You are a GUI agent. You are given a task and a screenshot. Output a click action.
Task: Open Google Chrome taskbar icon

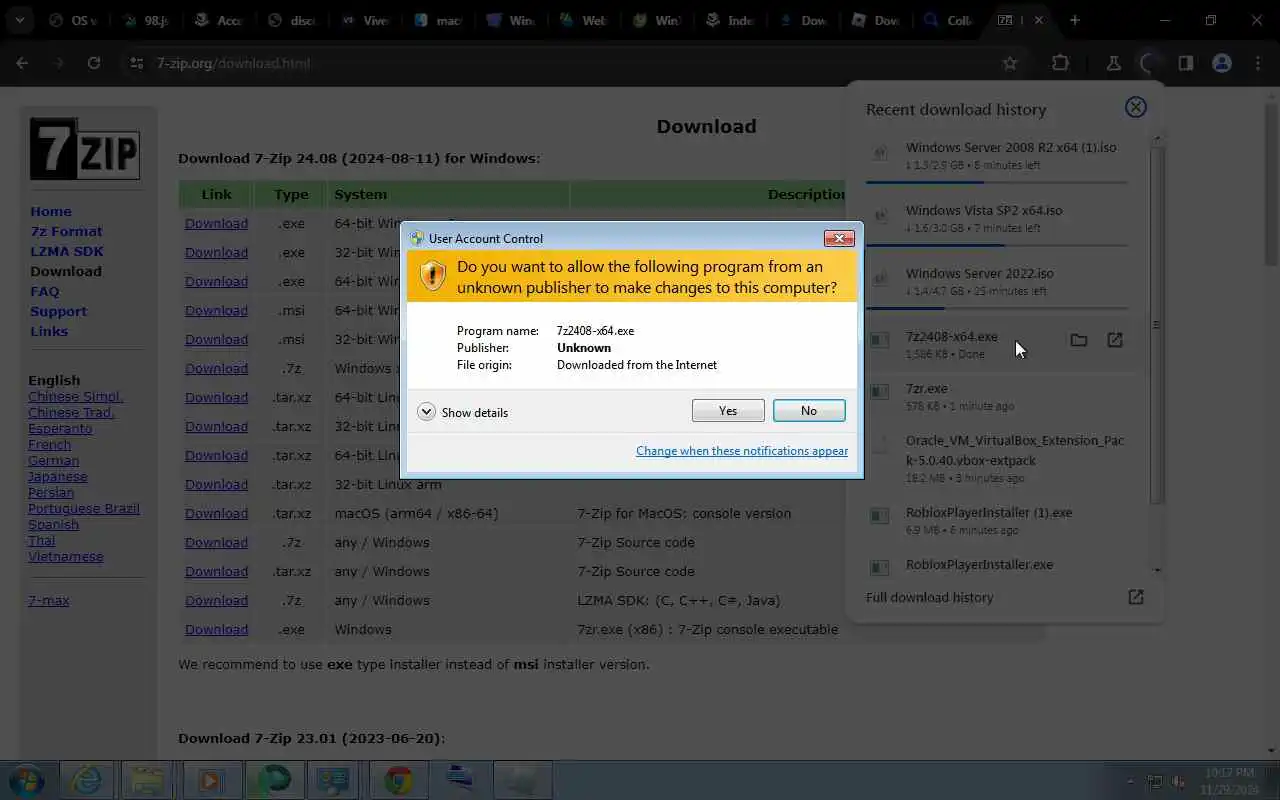coord(398,780)
